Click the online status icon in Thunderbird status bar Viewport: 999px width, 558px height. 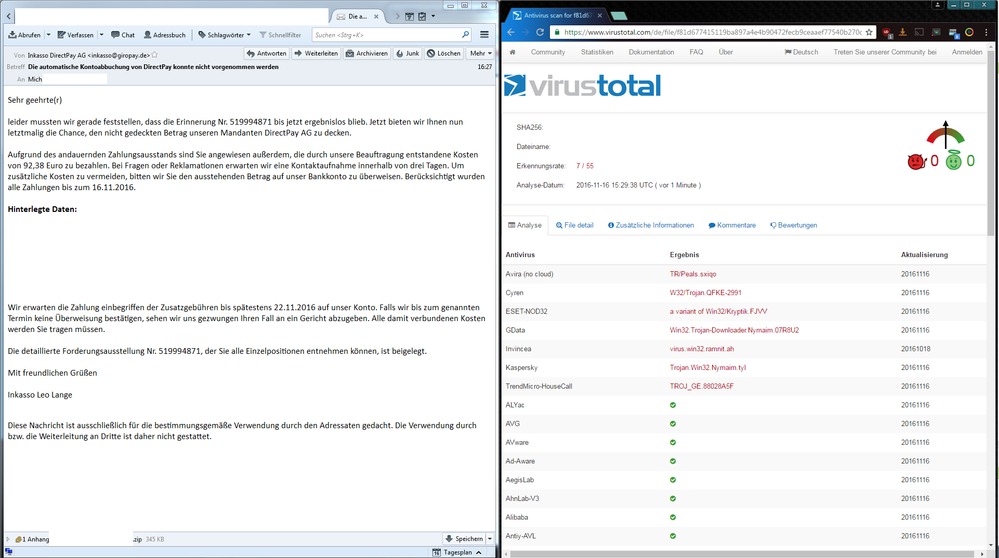click(x=8, y=552)
